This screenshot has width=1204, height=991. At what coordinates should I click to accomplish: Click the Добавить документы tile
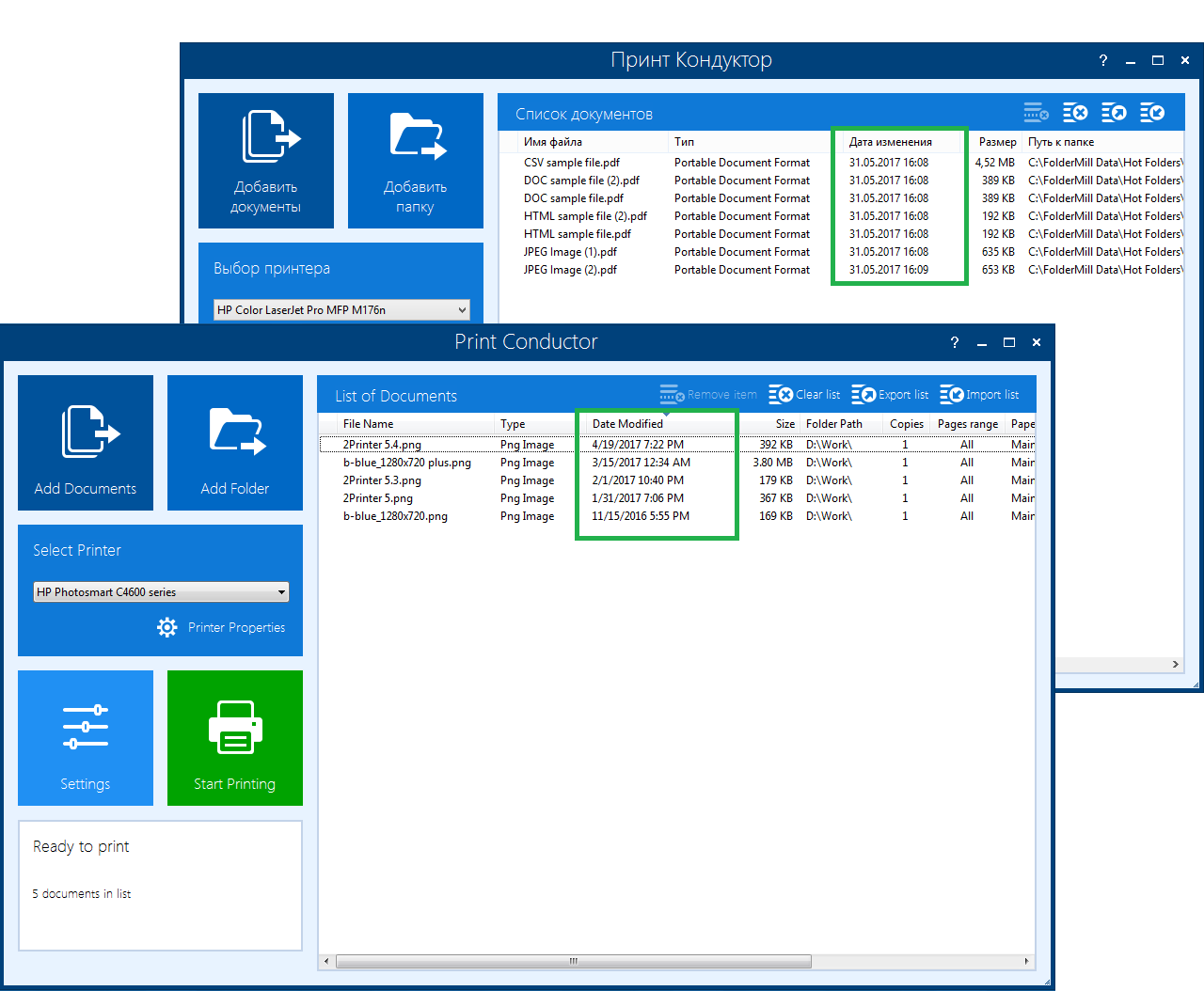[266, 161]
